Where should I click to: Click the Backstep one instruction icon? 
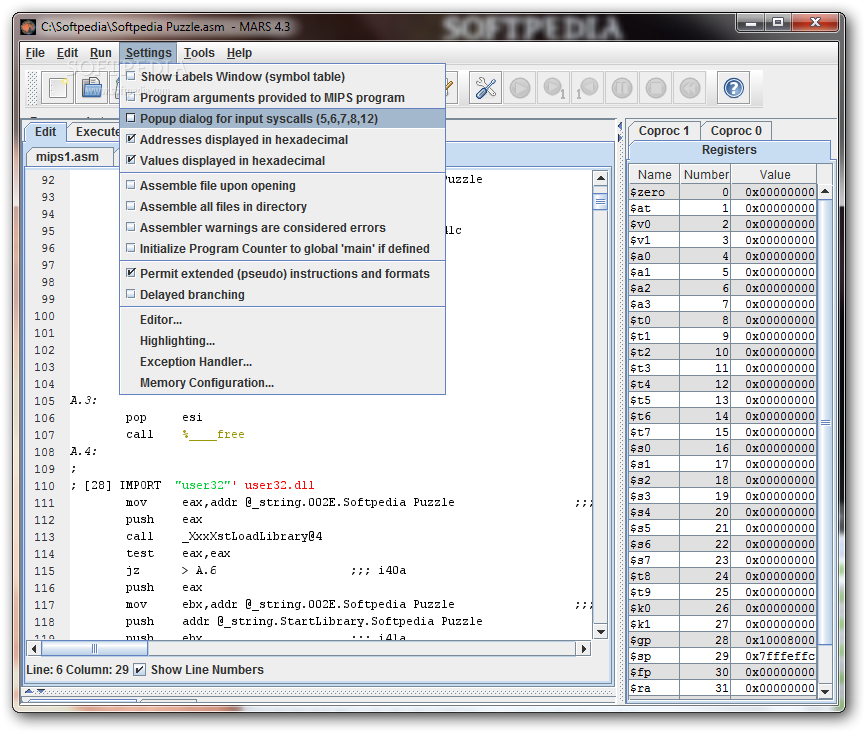(x=588, y=88)
